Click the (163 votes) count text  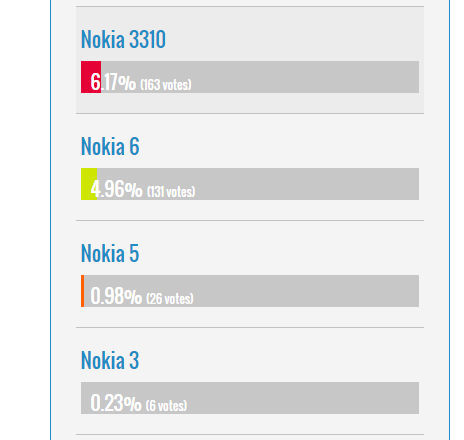166,85
